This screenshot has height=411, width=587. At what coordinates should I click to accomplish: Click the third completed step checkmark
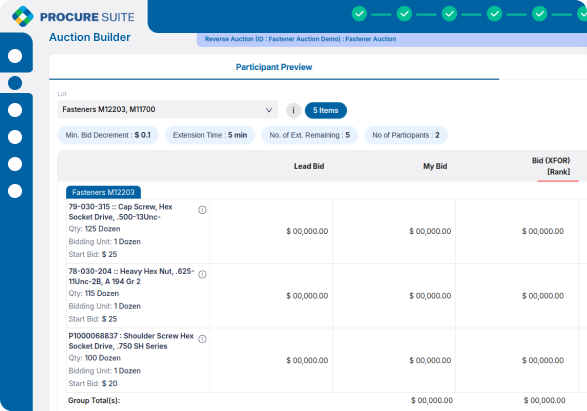coord(449,14)
